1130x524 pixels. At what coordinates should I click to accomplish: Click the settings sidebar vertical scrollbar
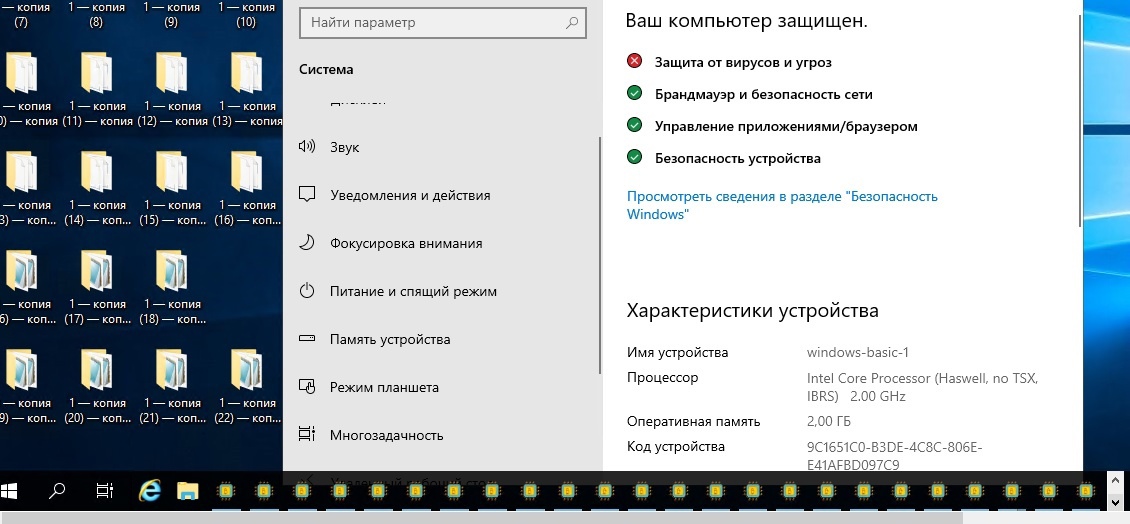click(600, 250)
